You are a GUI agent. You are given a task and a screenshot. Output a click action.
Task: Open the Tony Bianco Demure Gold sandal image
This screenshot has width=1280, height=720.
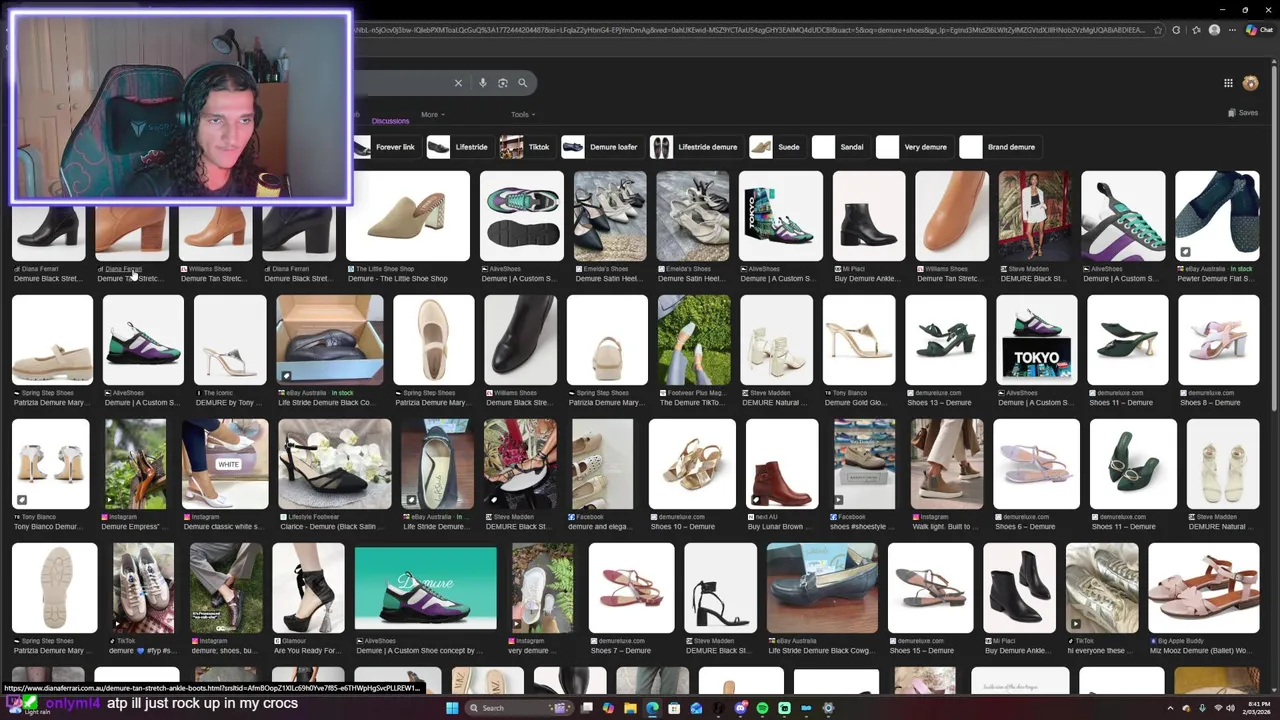tap(859, 340)
